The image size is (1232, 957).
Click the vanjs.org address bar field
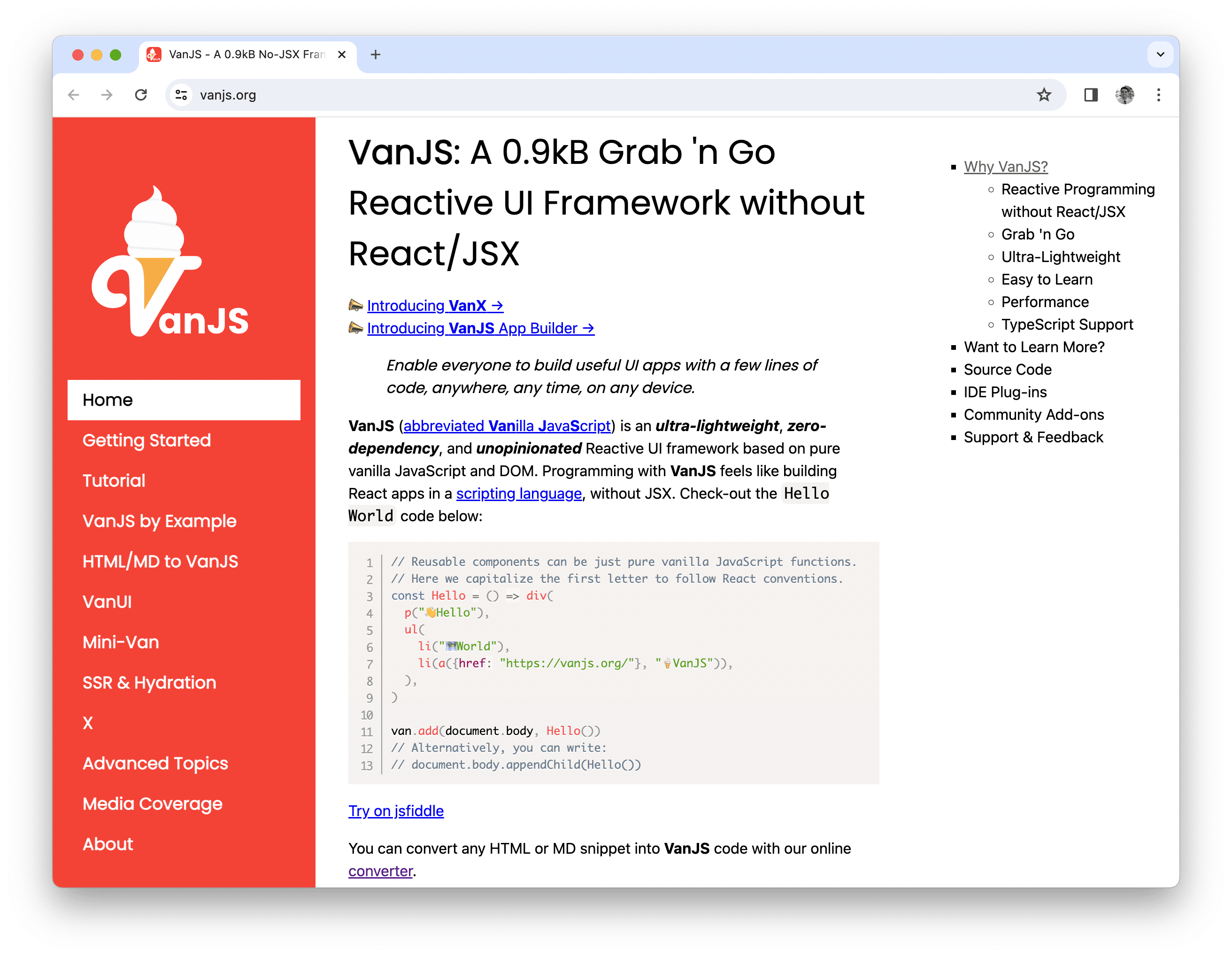tap(564, 95)
